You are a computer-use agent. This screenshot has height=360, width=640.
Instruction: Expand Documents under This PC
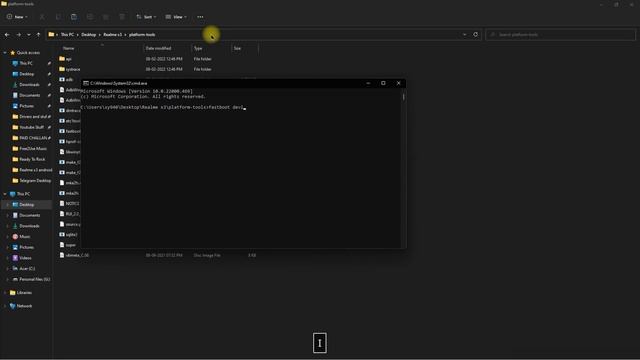(7, 215)
